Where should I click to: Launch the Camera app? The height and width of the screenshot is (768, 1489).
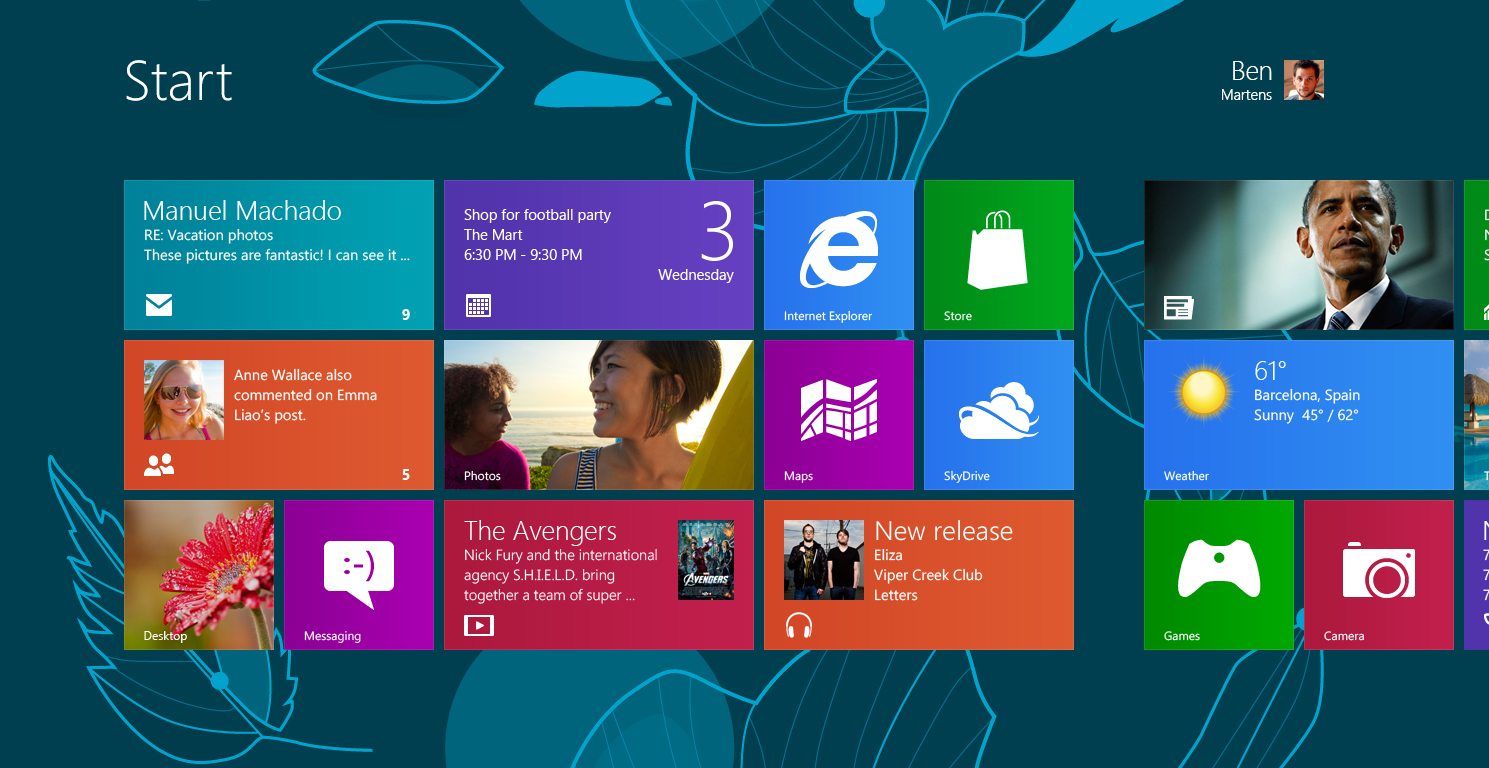pos(1378,574)
